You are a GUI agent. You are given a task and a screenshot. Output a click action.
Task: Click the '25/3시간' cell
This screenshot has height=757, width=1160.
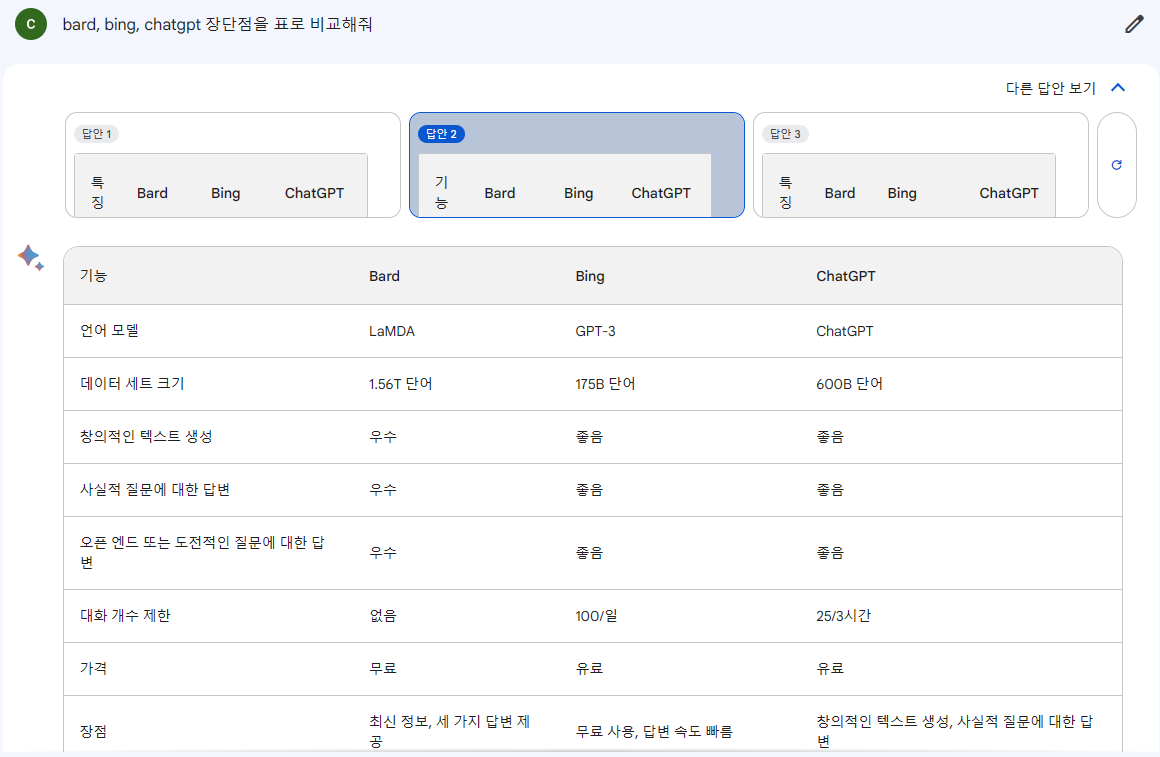pyautogui.click(x=843, y=616)
